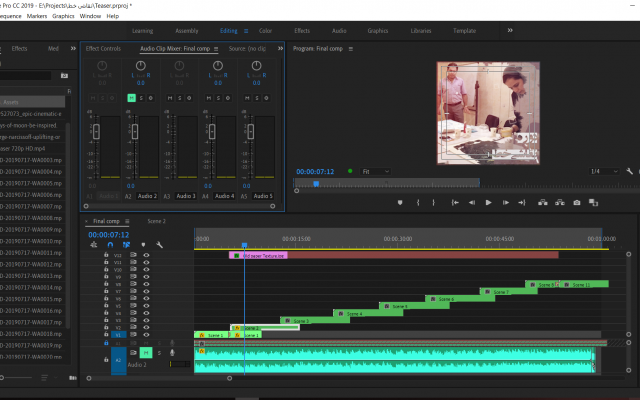Click the Extract button
Image resolution: width=640 pixels, height=400 pixels.
point(560,202)
